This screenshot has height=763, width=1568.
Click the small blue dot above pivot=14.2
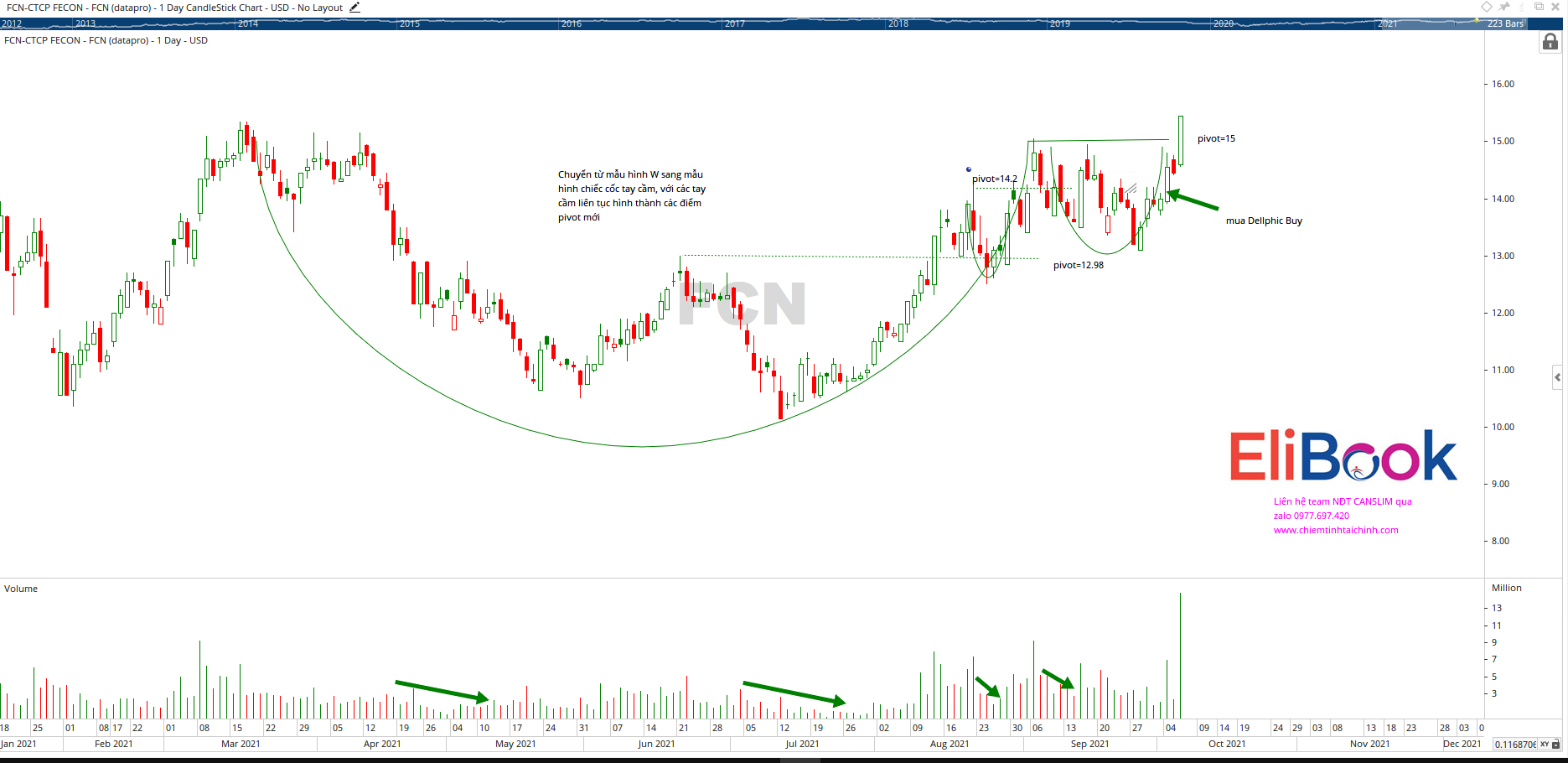click(x=969, y=169)
